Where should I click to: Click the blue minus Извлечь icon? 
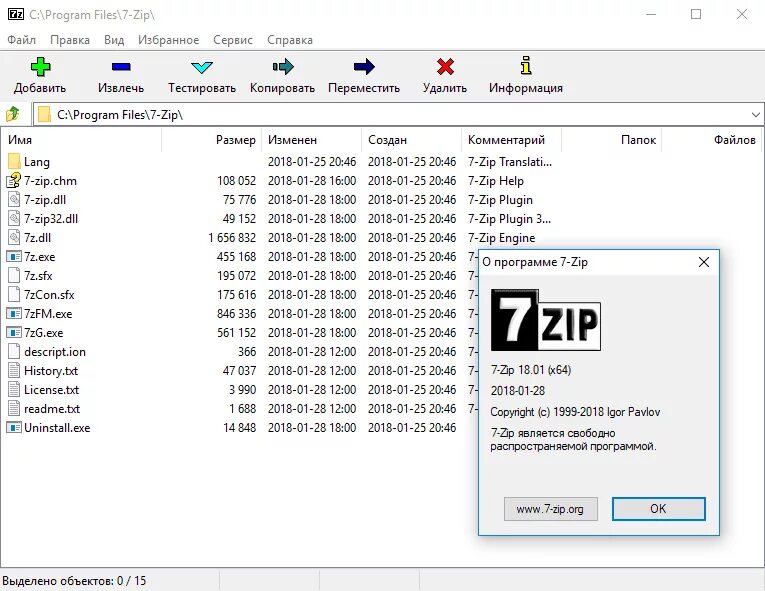[x=121, y=66]
